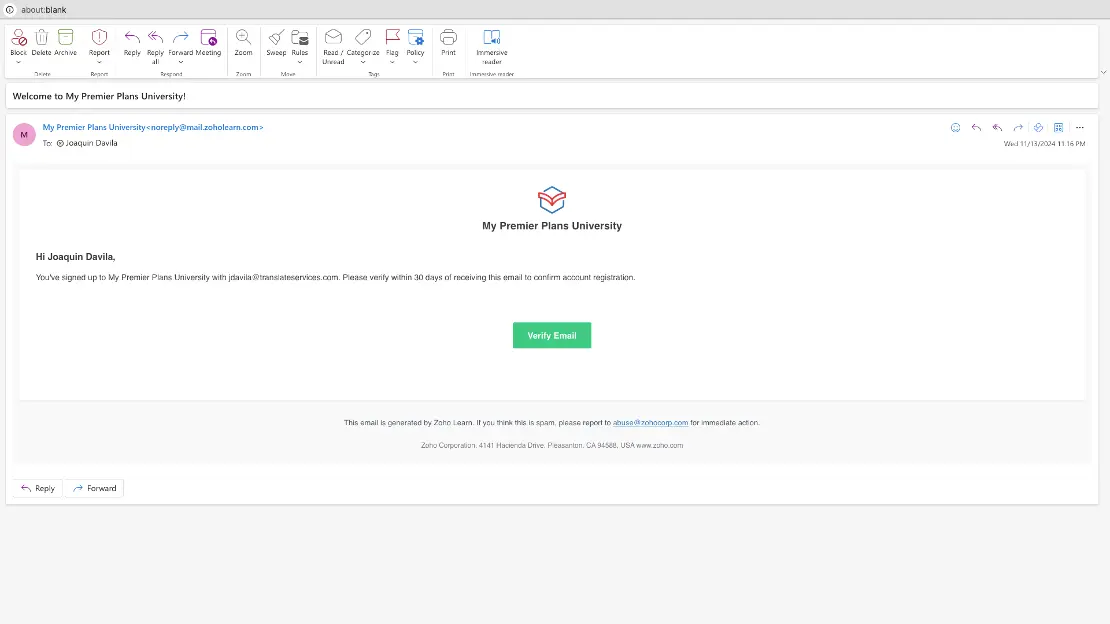Toggle Read / Unread envelope icon
Screen dimensions: 1110x624
[333, 38]
